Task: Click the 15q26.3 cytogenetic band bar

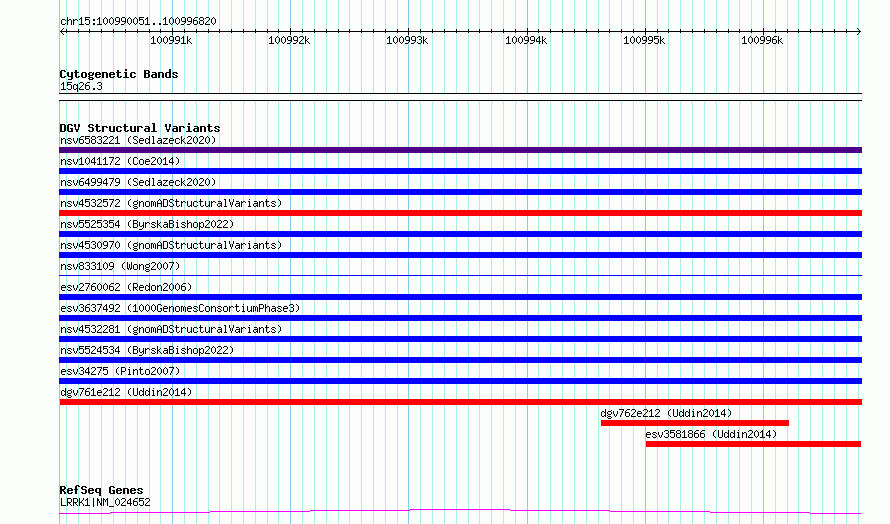Action: [460, 97]
